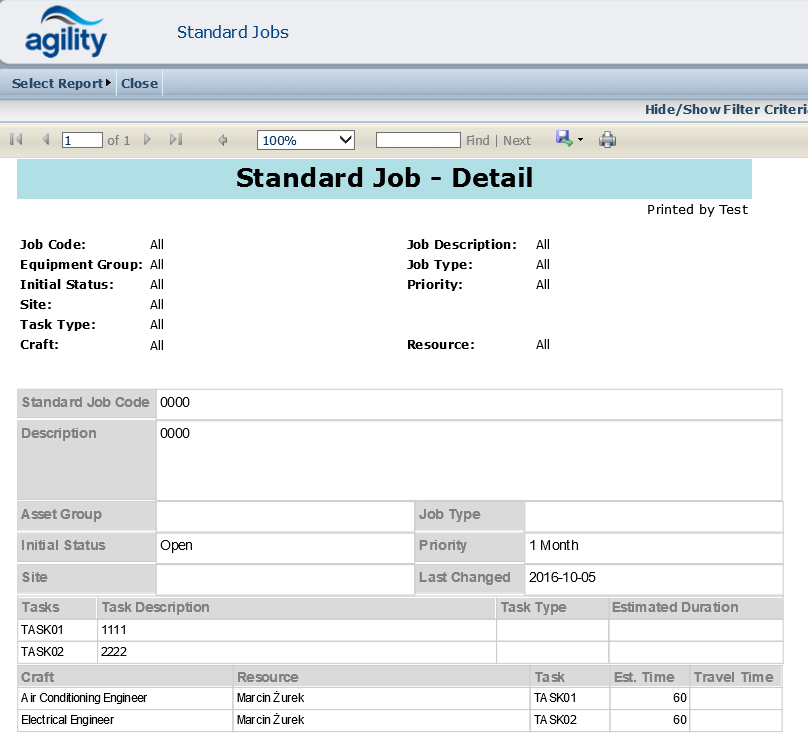Image resolution: width=808 pixels, height=741 pixels.
Task: Jump to the last report page
Action: [176, 140]
